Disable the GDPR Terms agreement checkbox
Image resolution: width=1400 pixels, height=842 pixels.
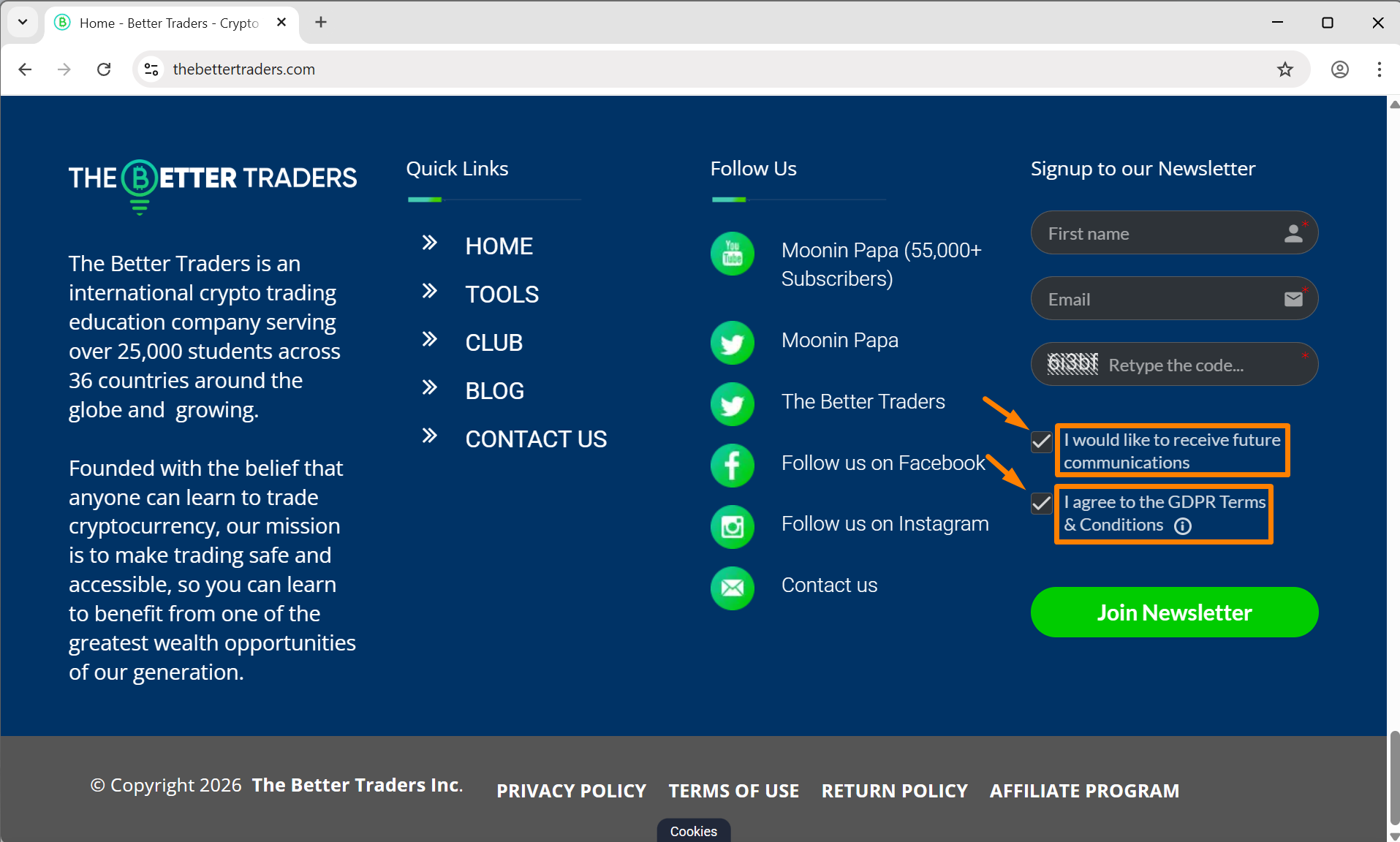[1041, 503]
